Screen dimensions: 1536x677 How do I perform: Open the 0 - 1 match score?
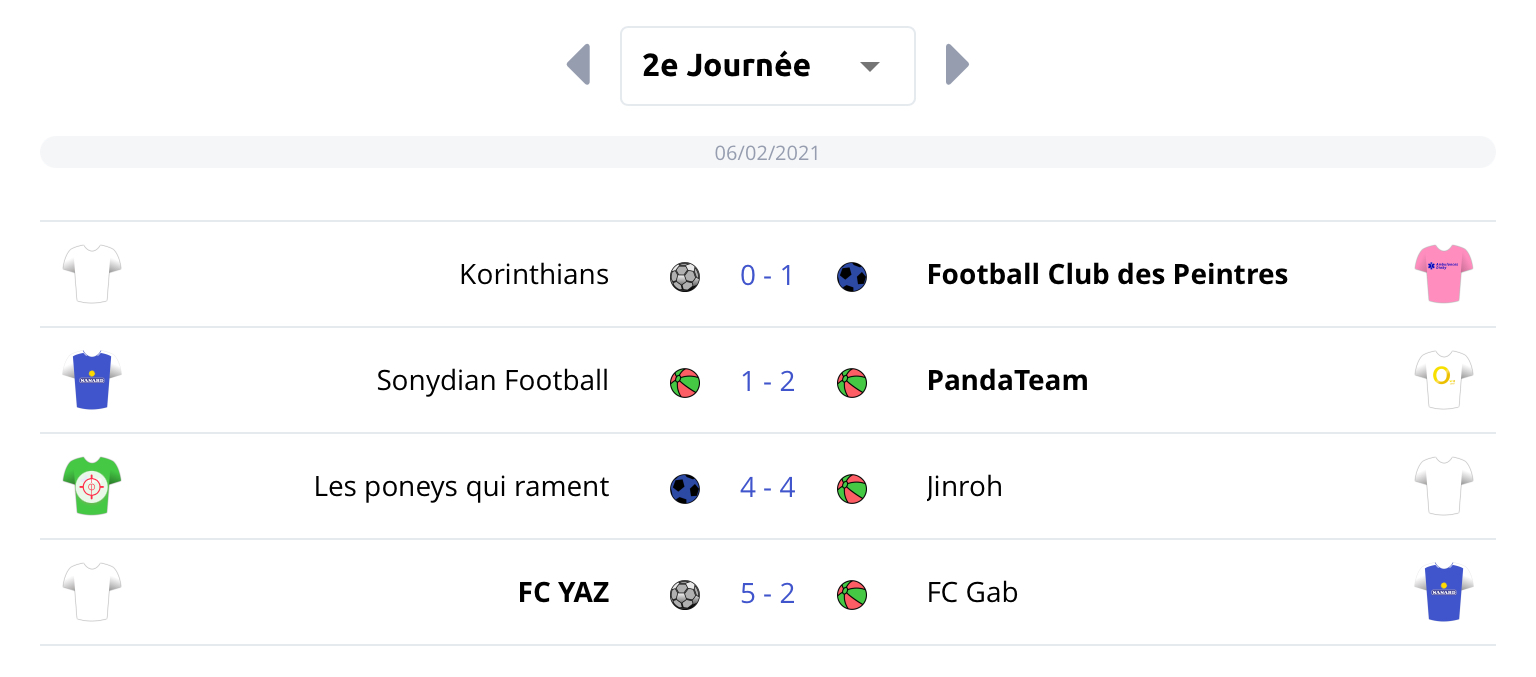(x=767, y=275)
